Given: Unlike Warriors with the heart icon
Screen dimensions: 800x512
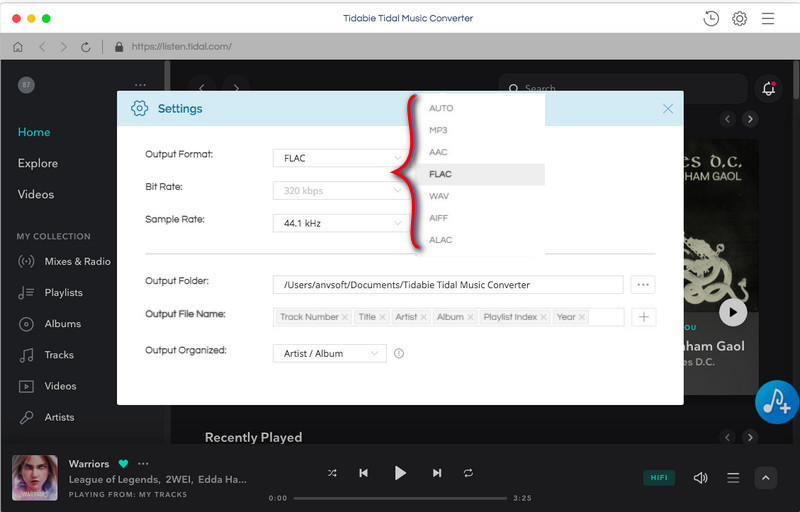Looking at the screenshot, I should (x=123, y=464).
